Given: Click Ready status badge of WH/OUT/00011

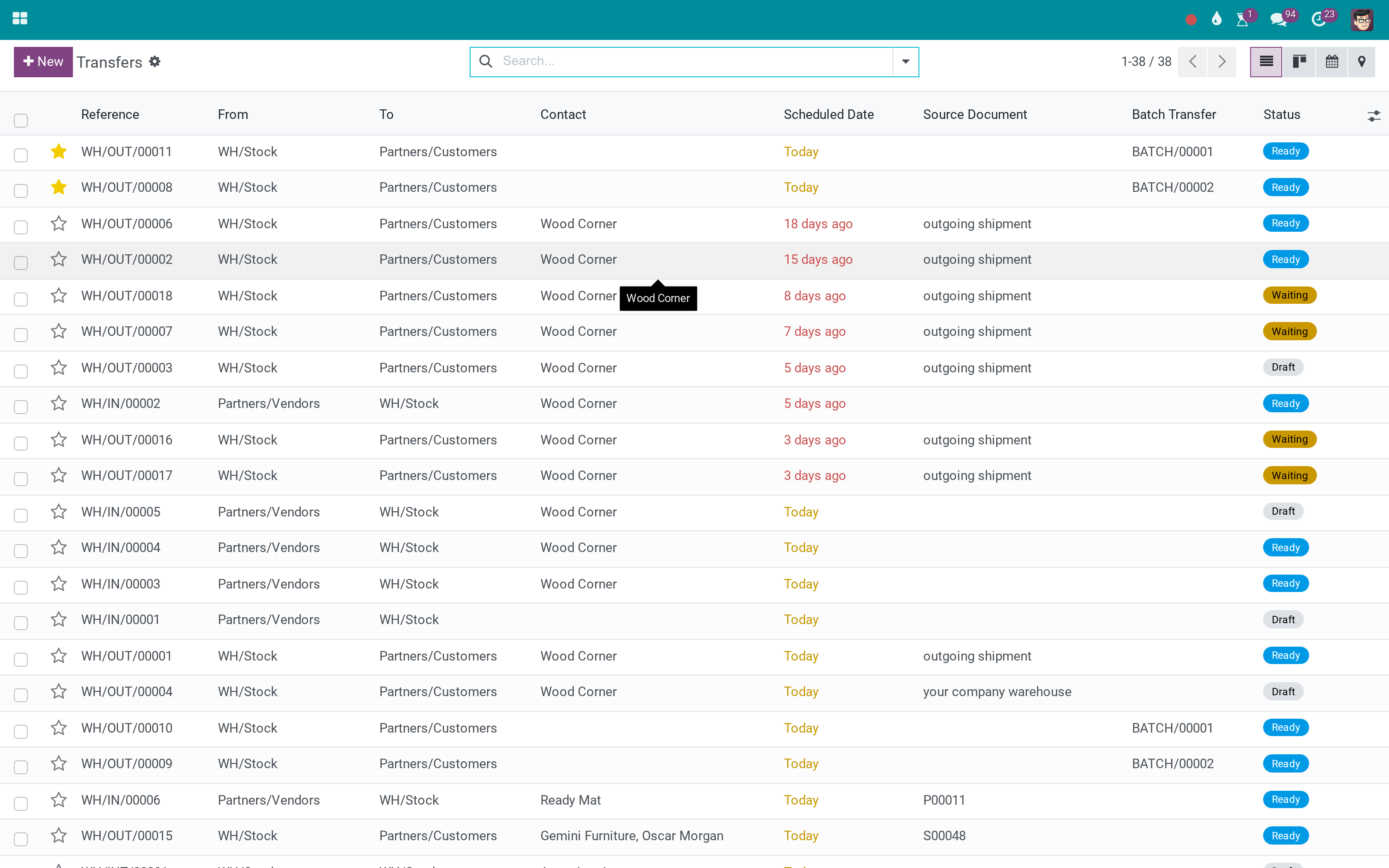Looking at the screenshot, I should click(1285, 151).
